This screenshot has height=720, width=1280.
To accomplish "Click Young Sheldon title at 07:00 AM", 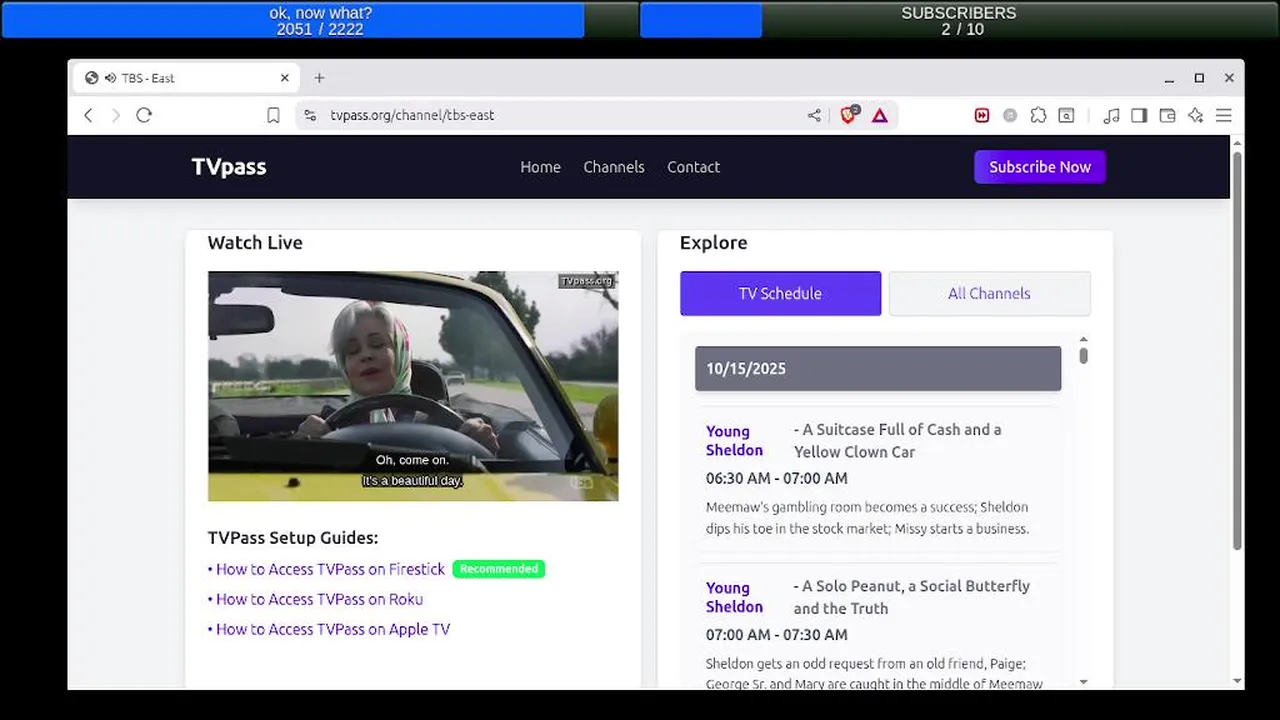I will (x=734, y=597).
